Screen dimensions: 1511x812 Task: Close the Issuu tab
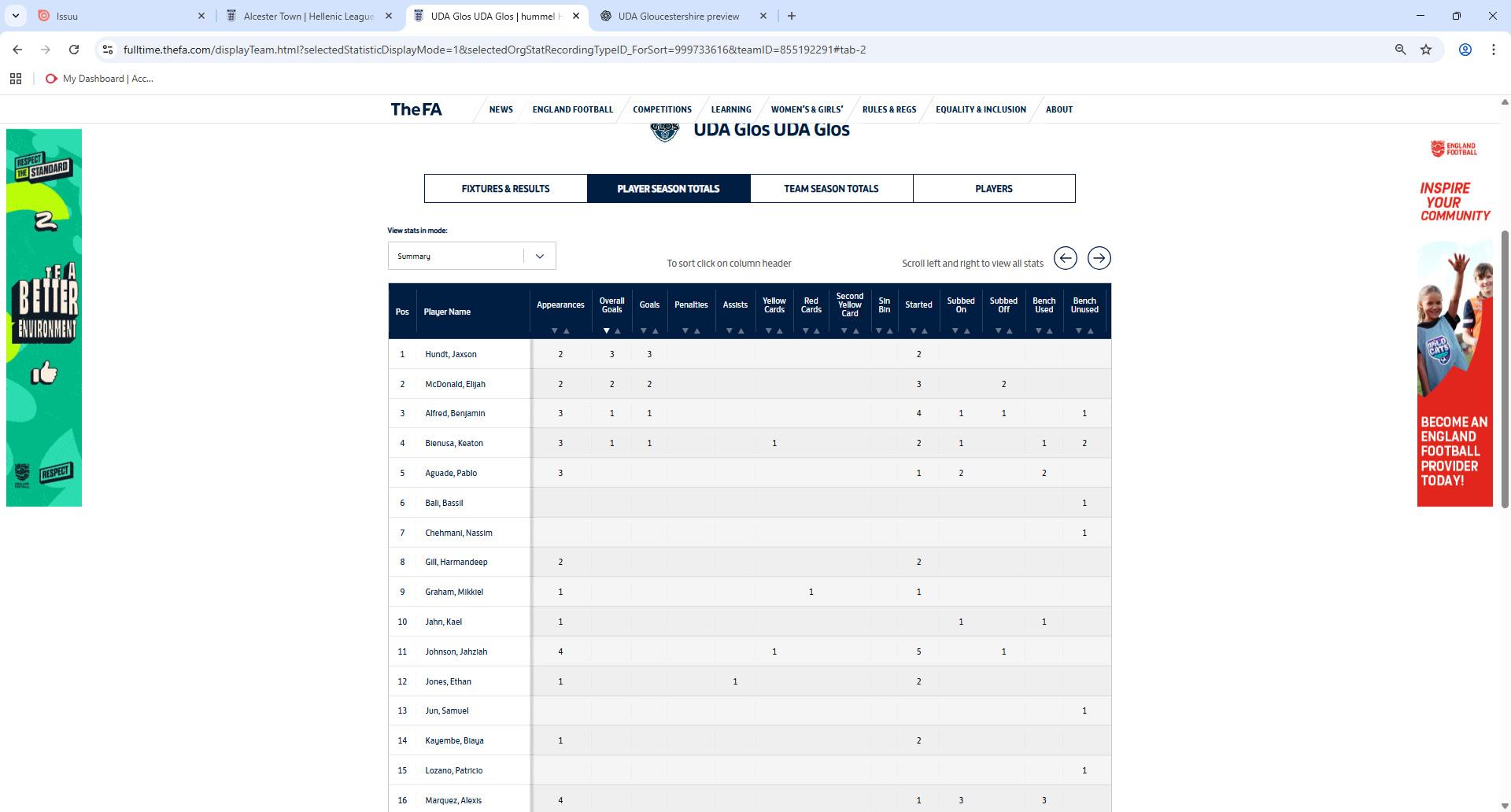[201, 16]
